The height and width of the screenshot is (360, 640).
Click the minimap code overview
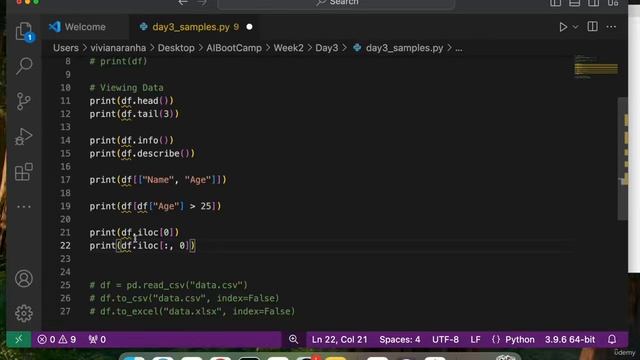pyautogui.click(x=596, y=67)
